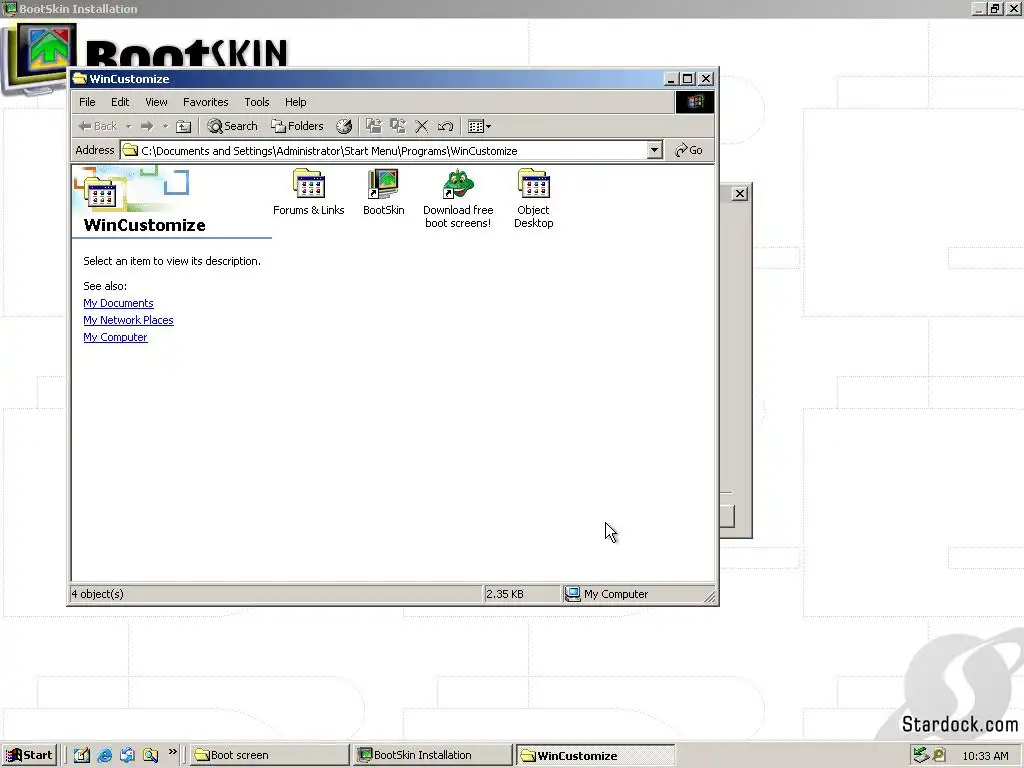Switch to BootSkin Installation taskbar button
This screenshot has height=768, width=1024.
point(433,755)
